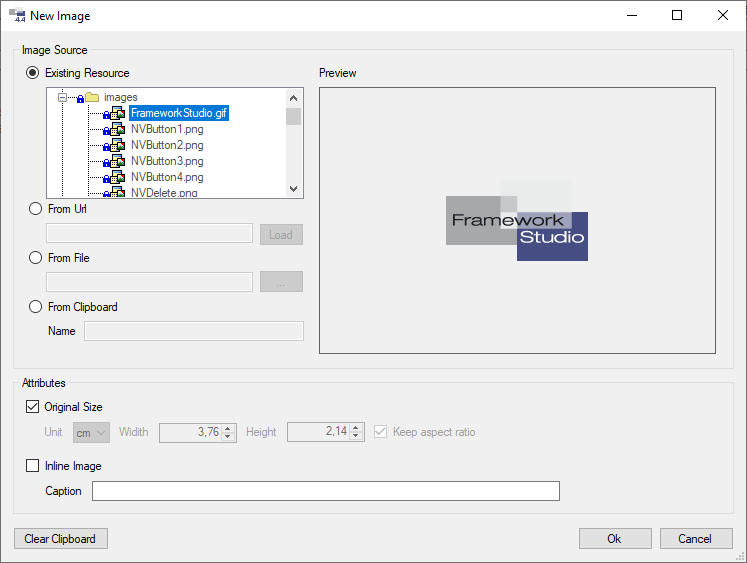Enable the Inline Image checkbox
Image resolution: width=747 pixels, height=563 pixels.
[x=32, y=465]
